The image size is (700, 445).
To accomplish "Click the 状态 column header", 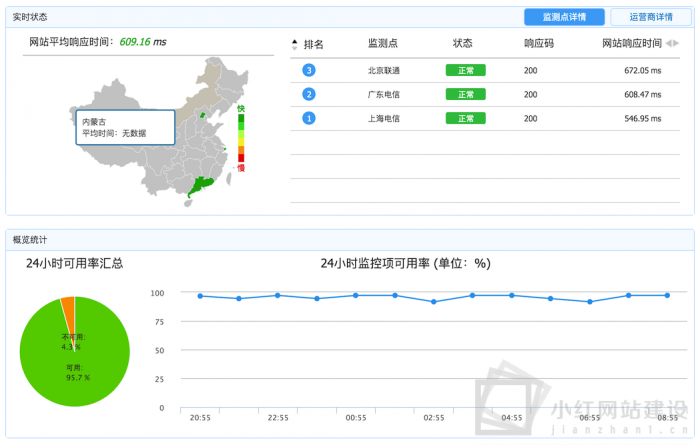I will click(462, 44).
